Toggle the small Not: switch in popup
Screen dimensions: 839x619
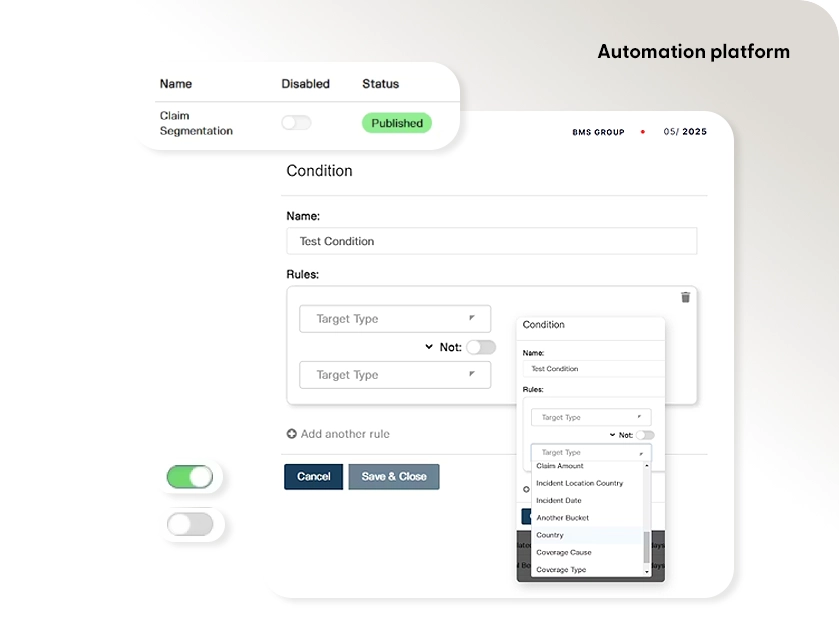tap(645, 435)
